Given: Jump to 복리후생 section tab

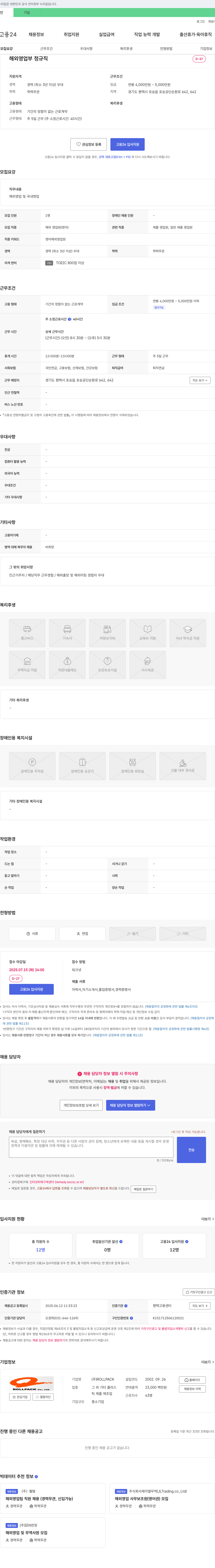Looking at the screenshot, I should [126, 49].
